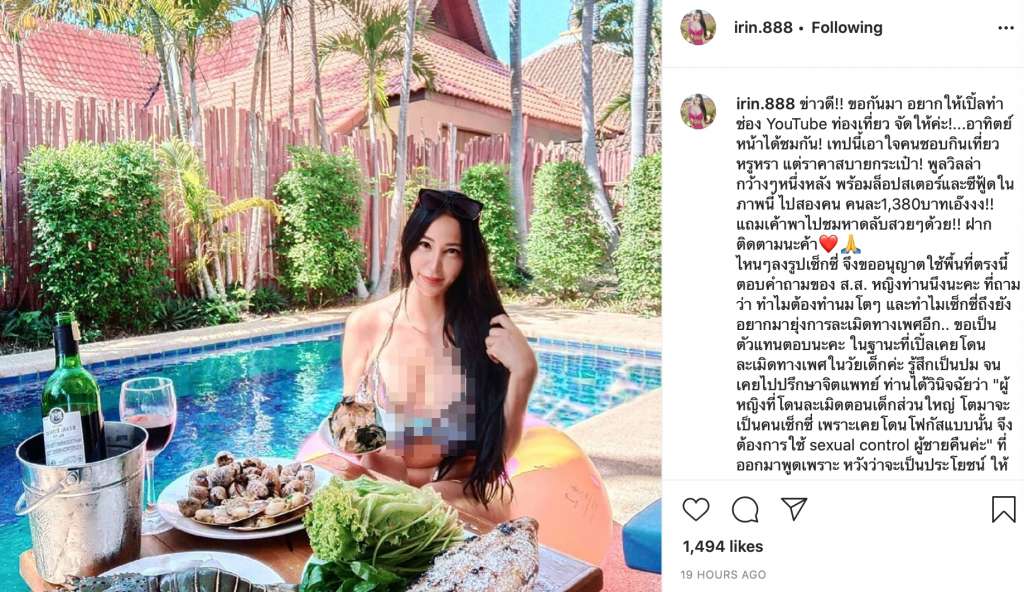Open comments with the speech bubble icon
The image size is (1024, 592).
(x=745, y=509)
